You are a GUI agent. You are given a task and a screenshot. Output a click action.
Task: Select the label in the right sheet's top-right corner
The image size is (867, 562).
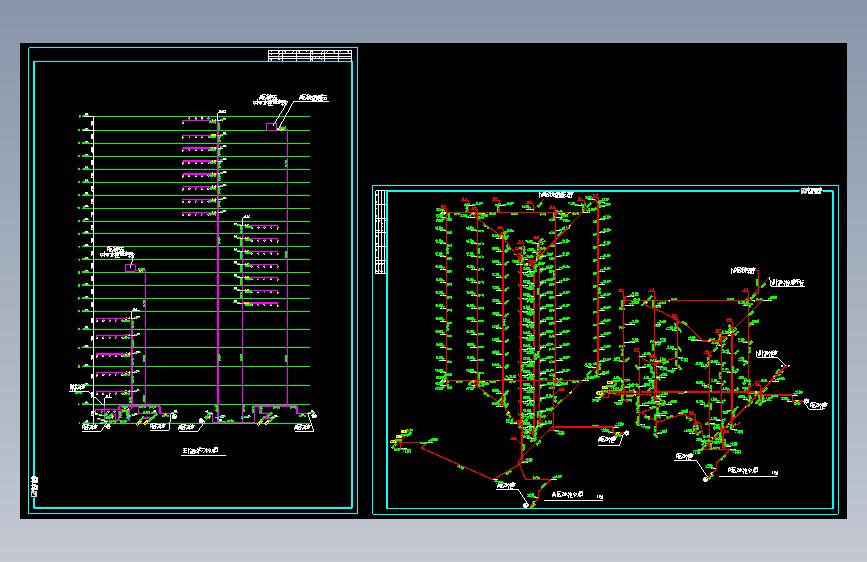(811, 191)
